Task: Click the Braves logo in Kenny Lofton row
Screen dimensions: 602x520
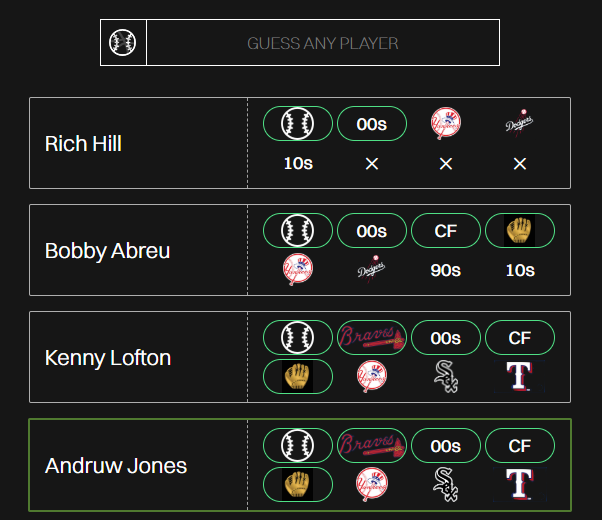Action: pos(372,338)
